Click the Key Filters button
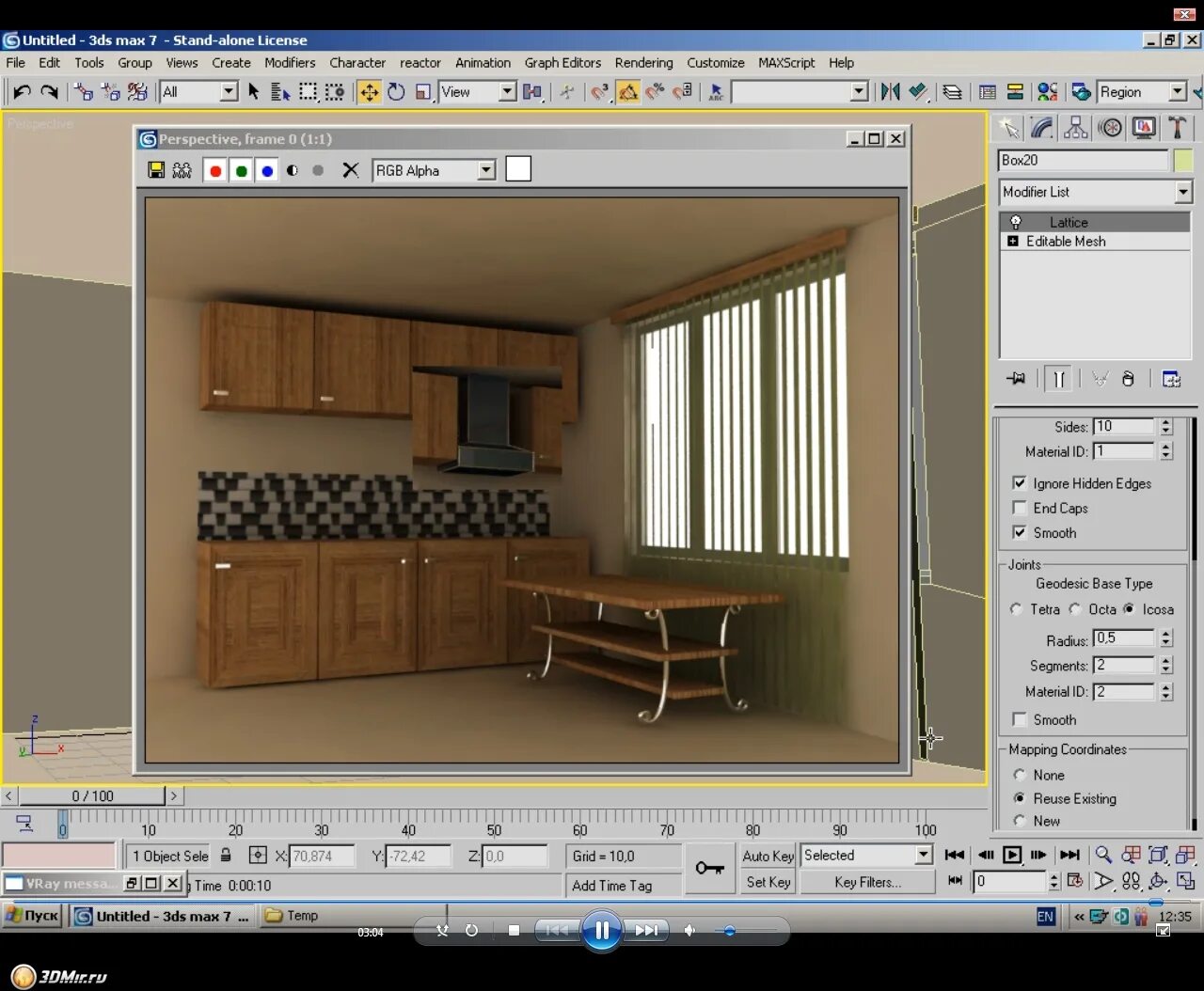1204x991 pixels. pos(867,882)
